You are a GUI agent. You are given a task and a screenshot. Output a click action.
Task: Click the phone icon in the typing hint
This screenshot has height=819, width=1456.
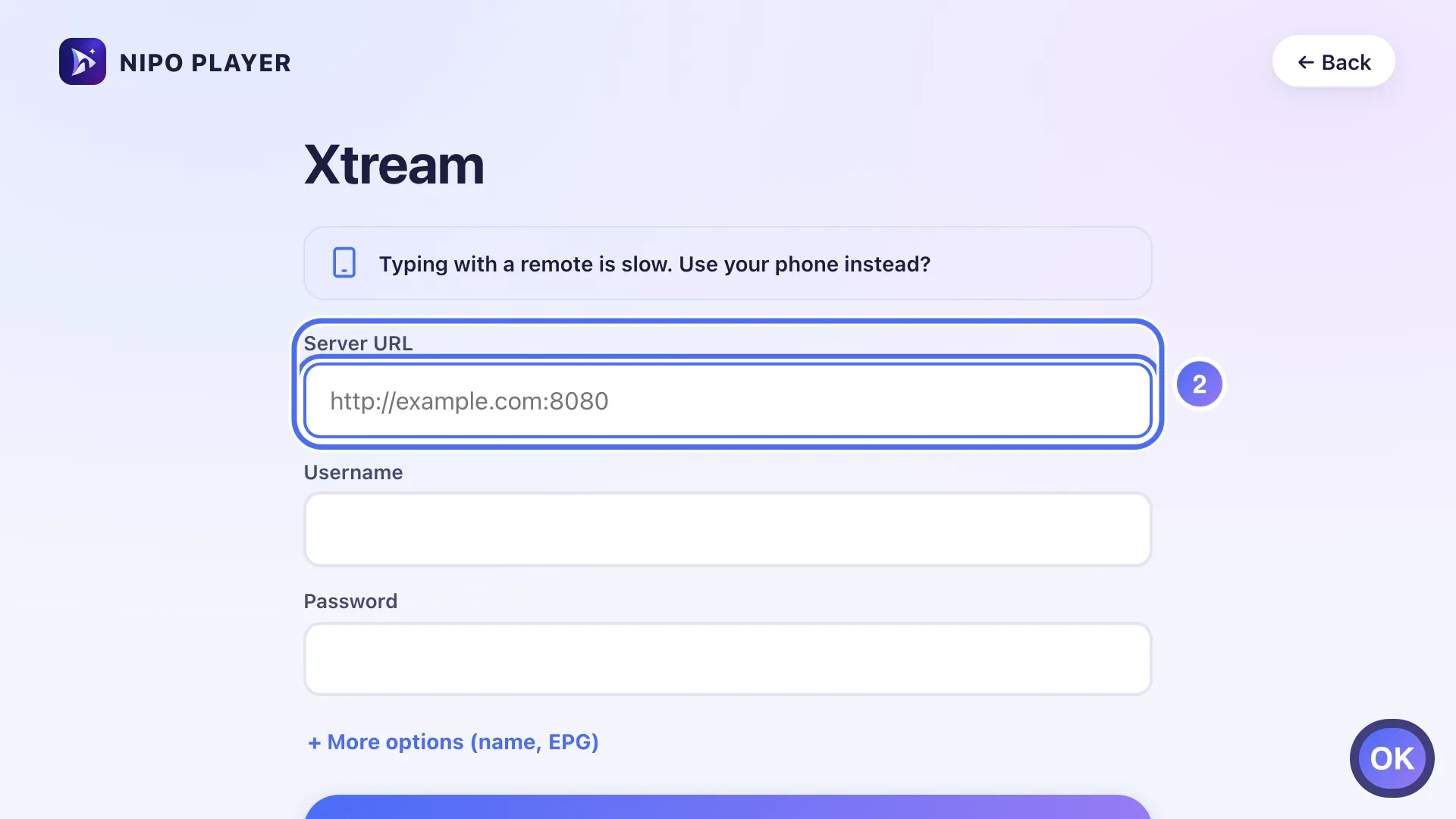[x=344, y=262]
